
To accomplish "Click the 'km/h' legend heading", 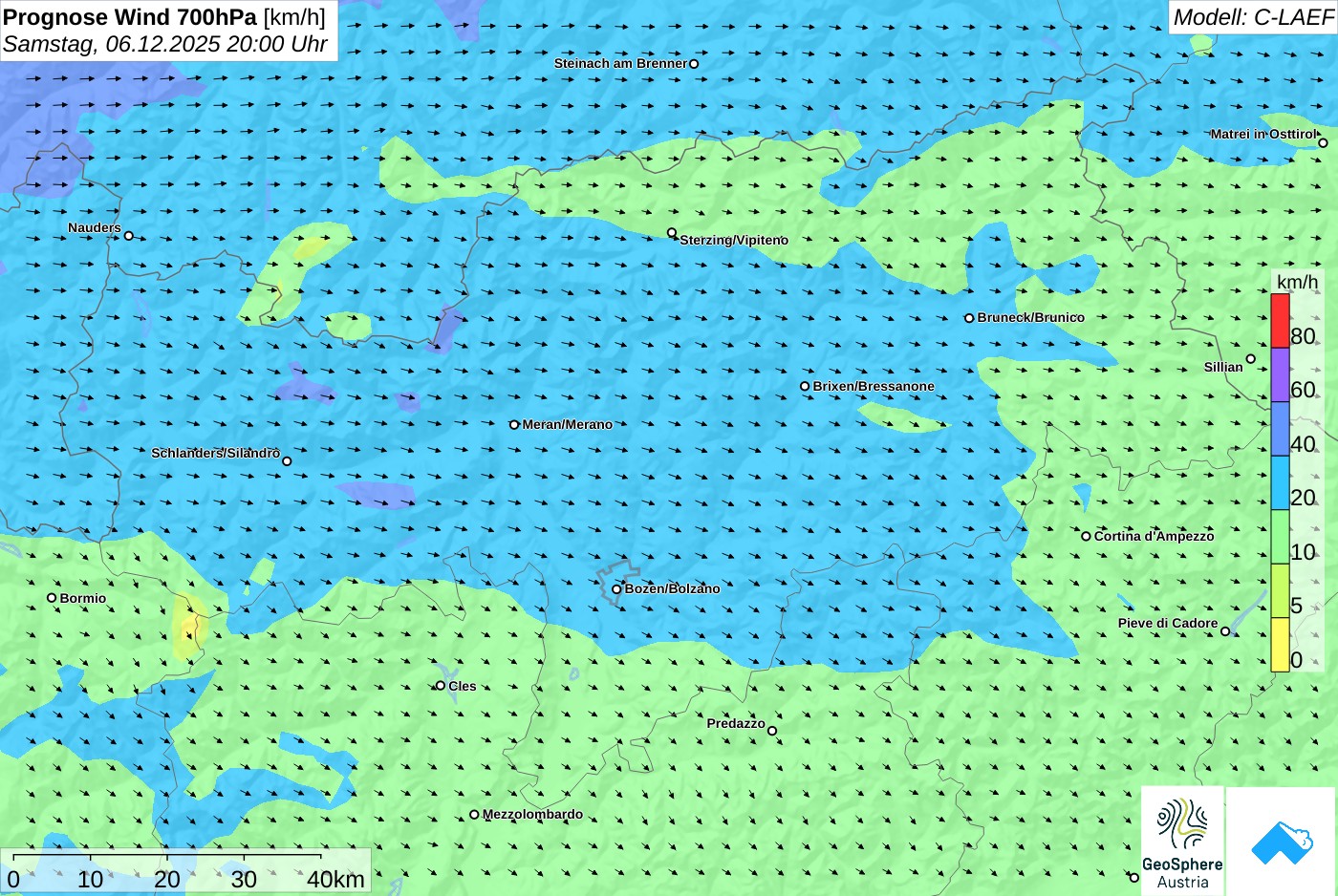I will tap(1297, 282).
